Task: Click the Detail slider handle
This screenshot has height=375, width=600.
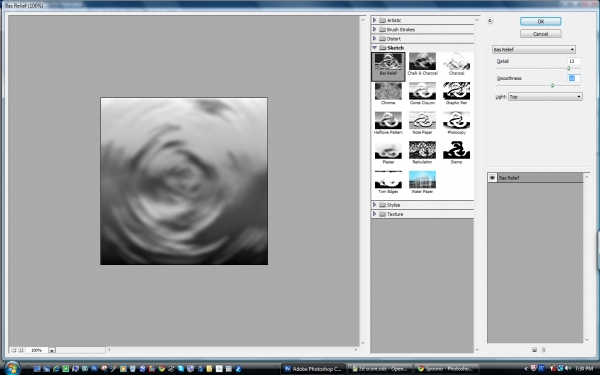Action: 569,68
